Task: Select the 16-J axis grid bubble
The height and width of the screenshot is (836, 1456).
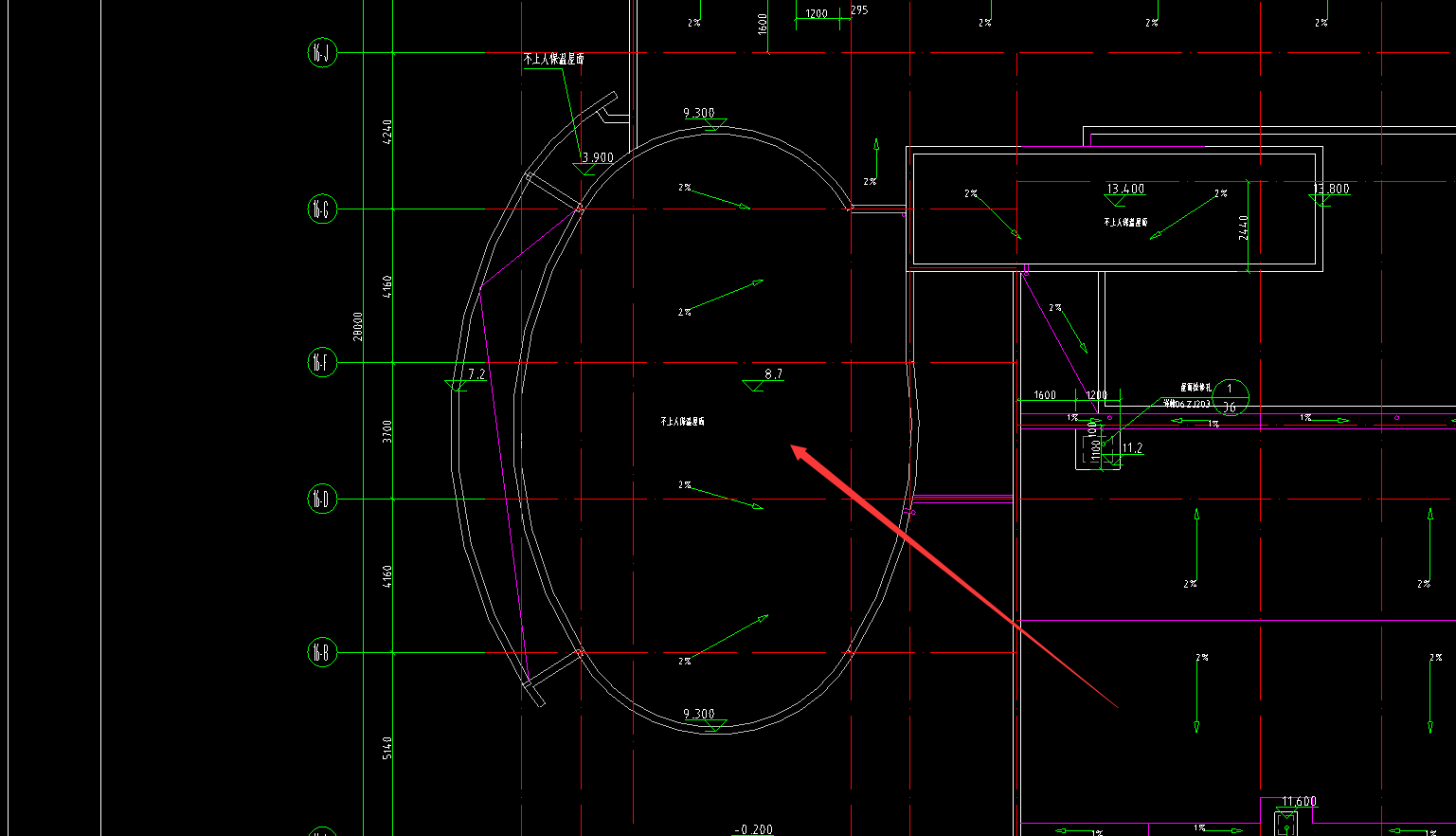Action: click(322, 53)
